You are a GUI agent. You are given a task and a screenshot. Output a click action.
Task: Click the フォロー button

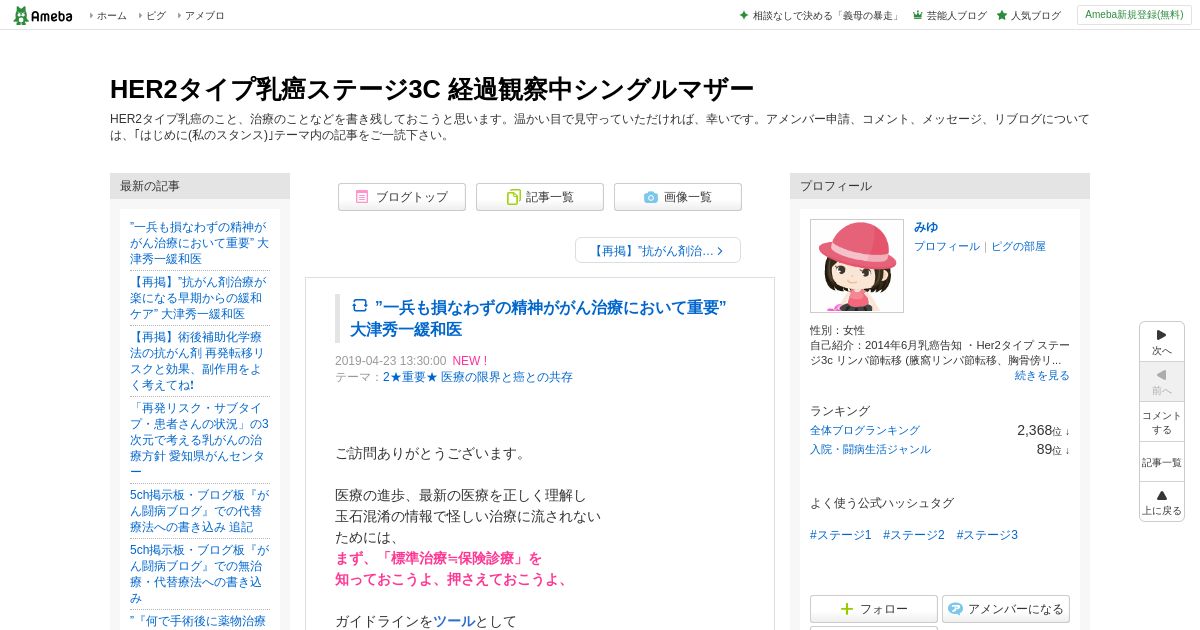pos(874,609)
